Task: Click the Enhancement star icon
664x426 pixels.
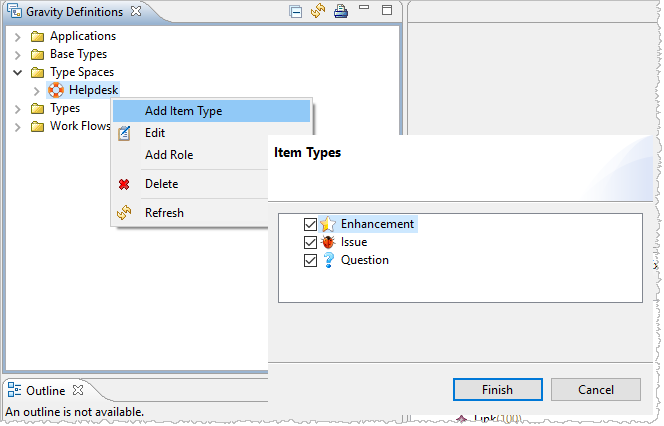Action: (327, 224)
